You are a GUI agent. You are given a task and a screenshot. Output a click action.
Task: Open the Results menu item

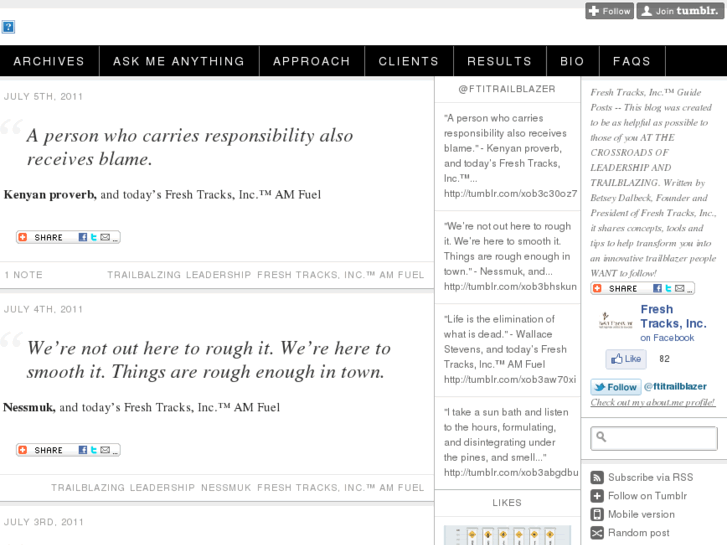click(499, 61)
